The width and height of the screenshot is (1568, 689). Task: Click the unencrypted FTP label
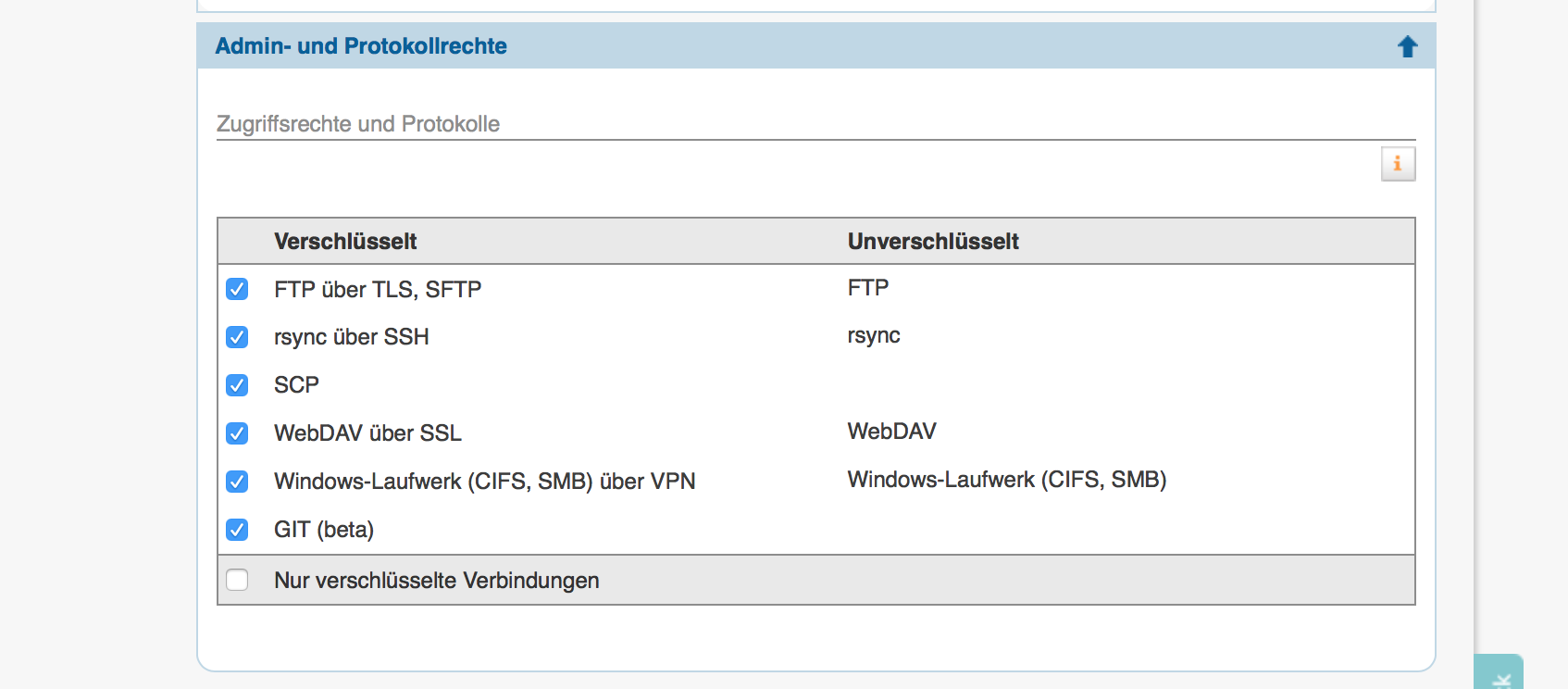(x=868, y=288)
